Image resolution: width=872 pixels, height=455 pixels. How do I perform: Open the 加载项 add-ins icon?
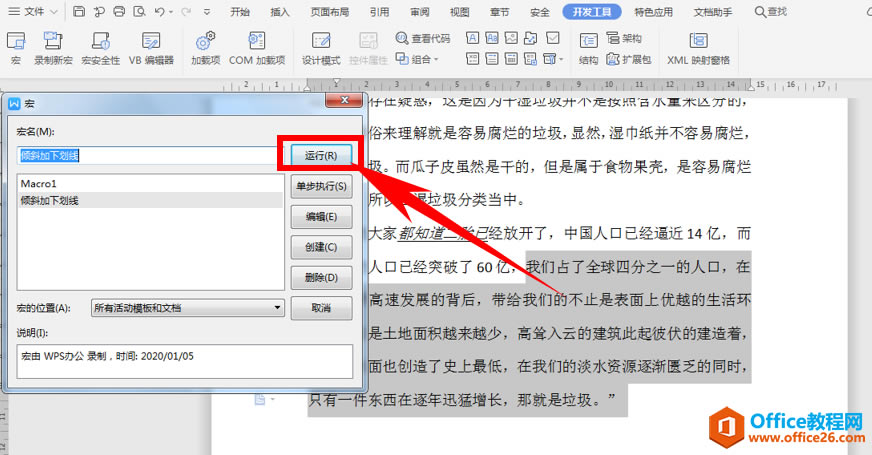pyautogui.click(x=205, y=48)
